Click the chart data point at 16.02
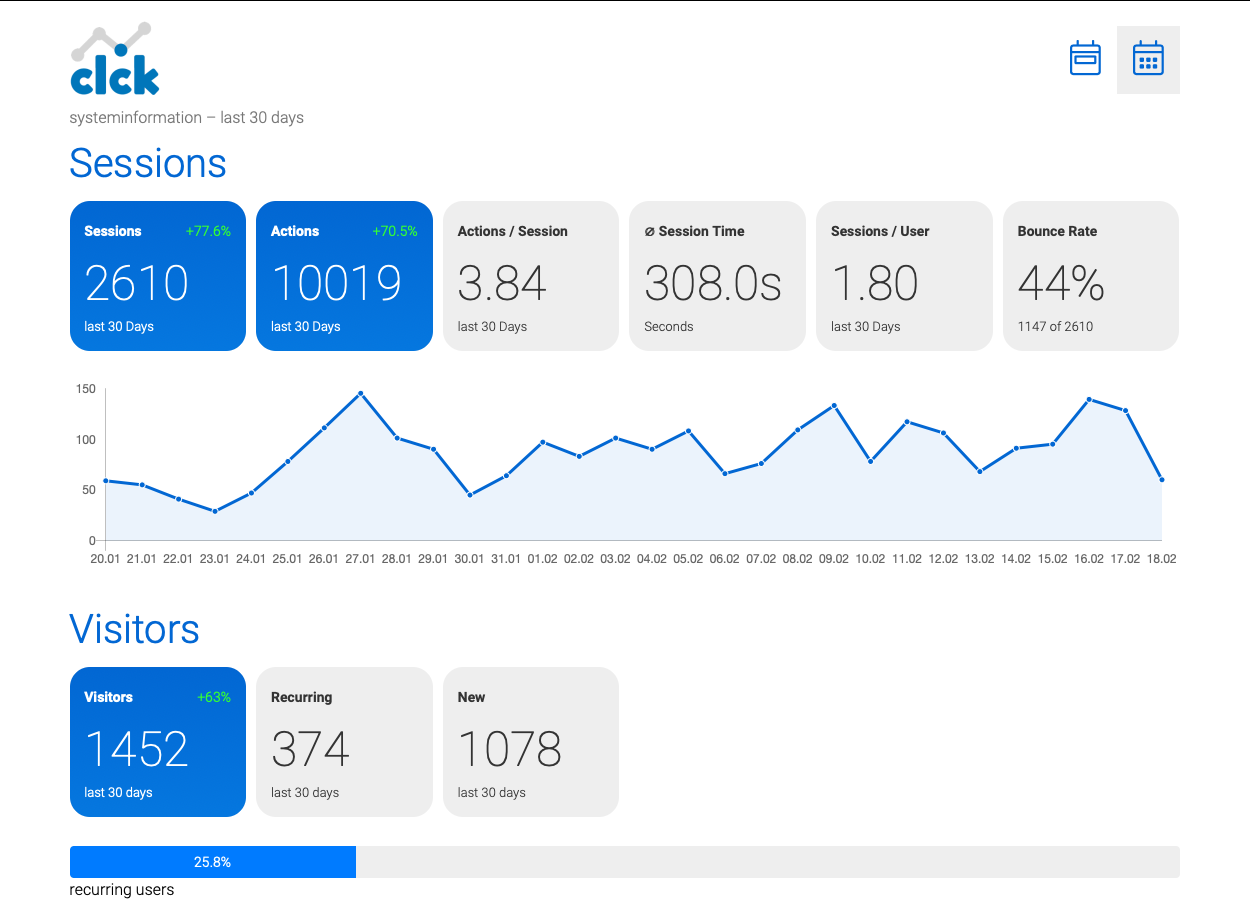Viewport: 1250px width, 900px height. coord(1089,399)
